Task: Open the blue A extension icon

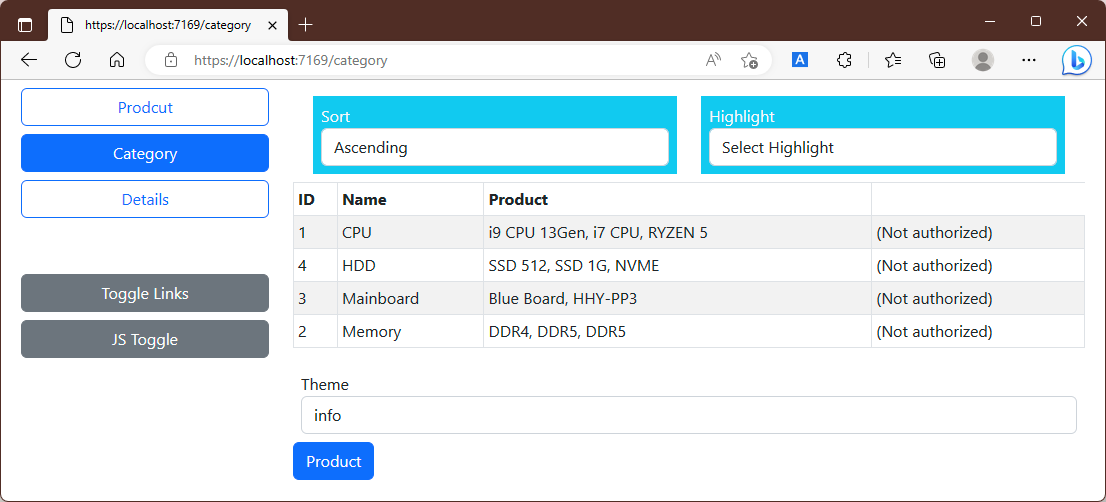Action: 800,60
